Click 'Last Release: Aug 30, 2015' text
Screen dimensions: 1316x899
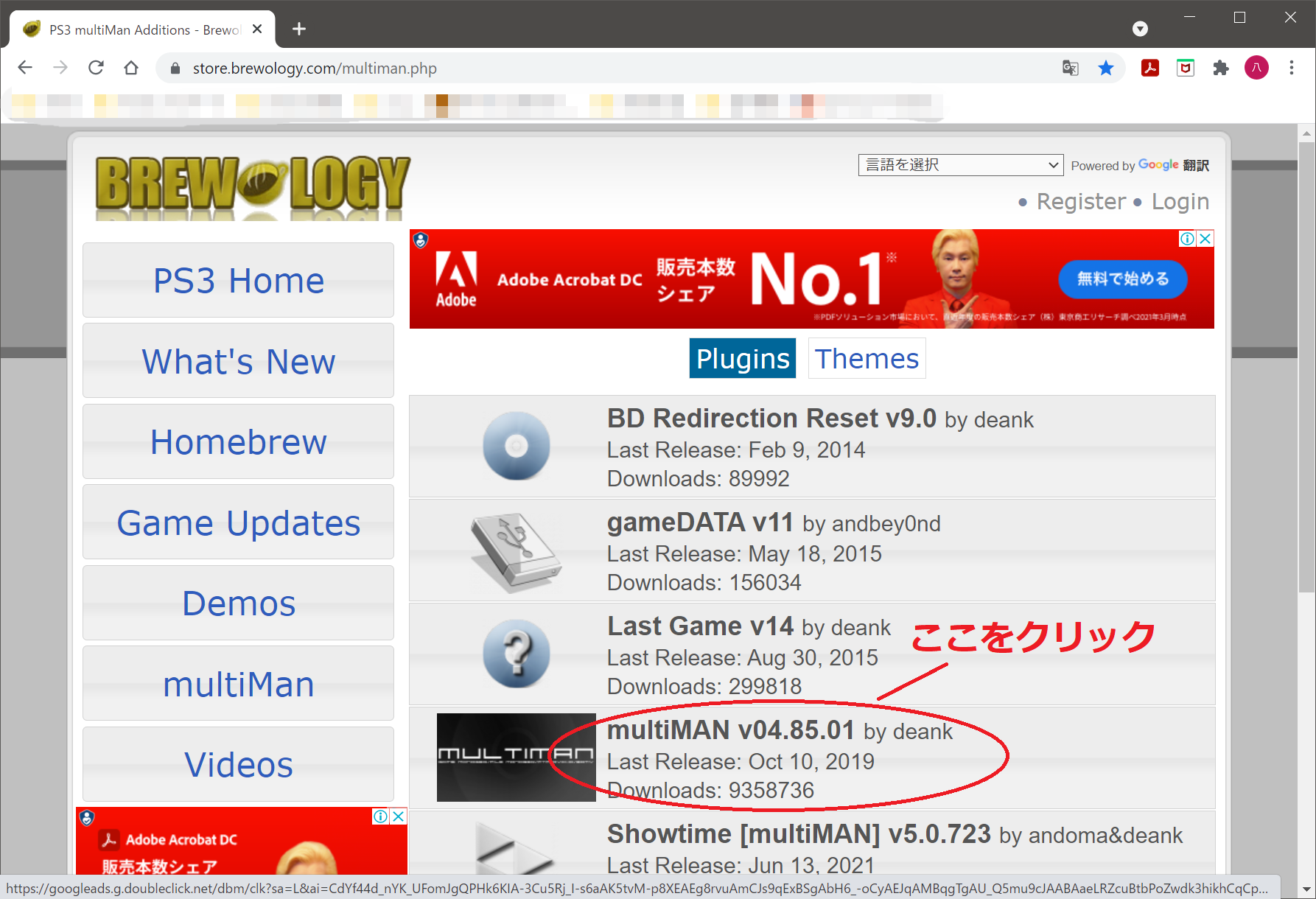[x=743, y=657]
